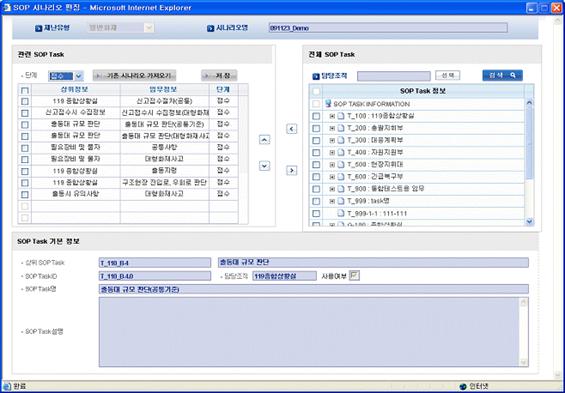Click the 업무정보 column header
The image size is (565, 393).
pos(164,89)
